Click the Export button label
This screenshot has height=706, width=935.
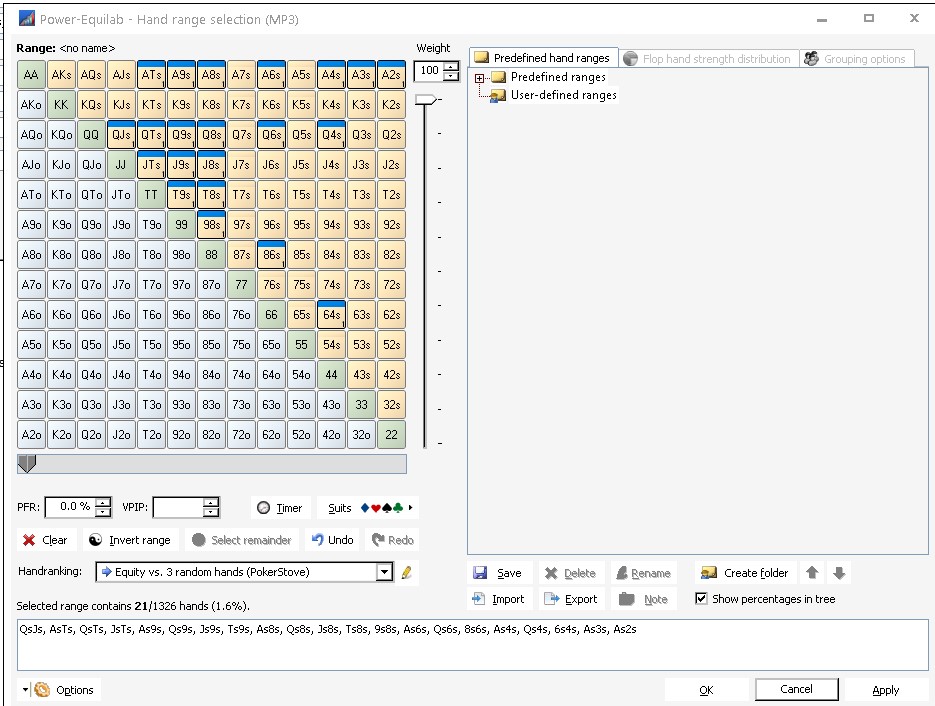tap(581, 599)
